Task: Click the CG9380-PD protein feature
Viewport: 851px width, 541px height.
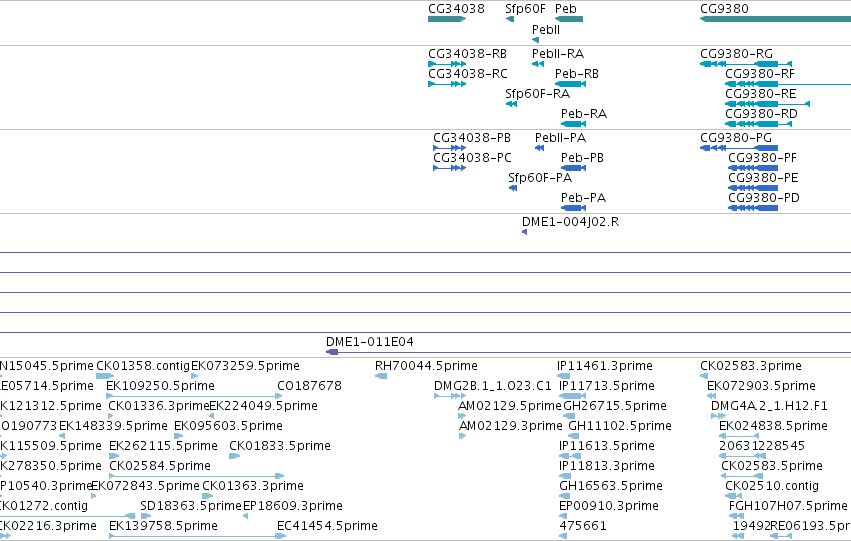Action: [x=753, y=208]
